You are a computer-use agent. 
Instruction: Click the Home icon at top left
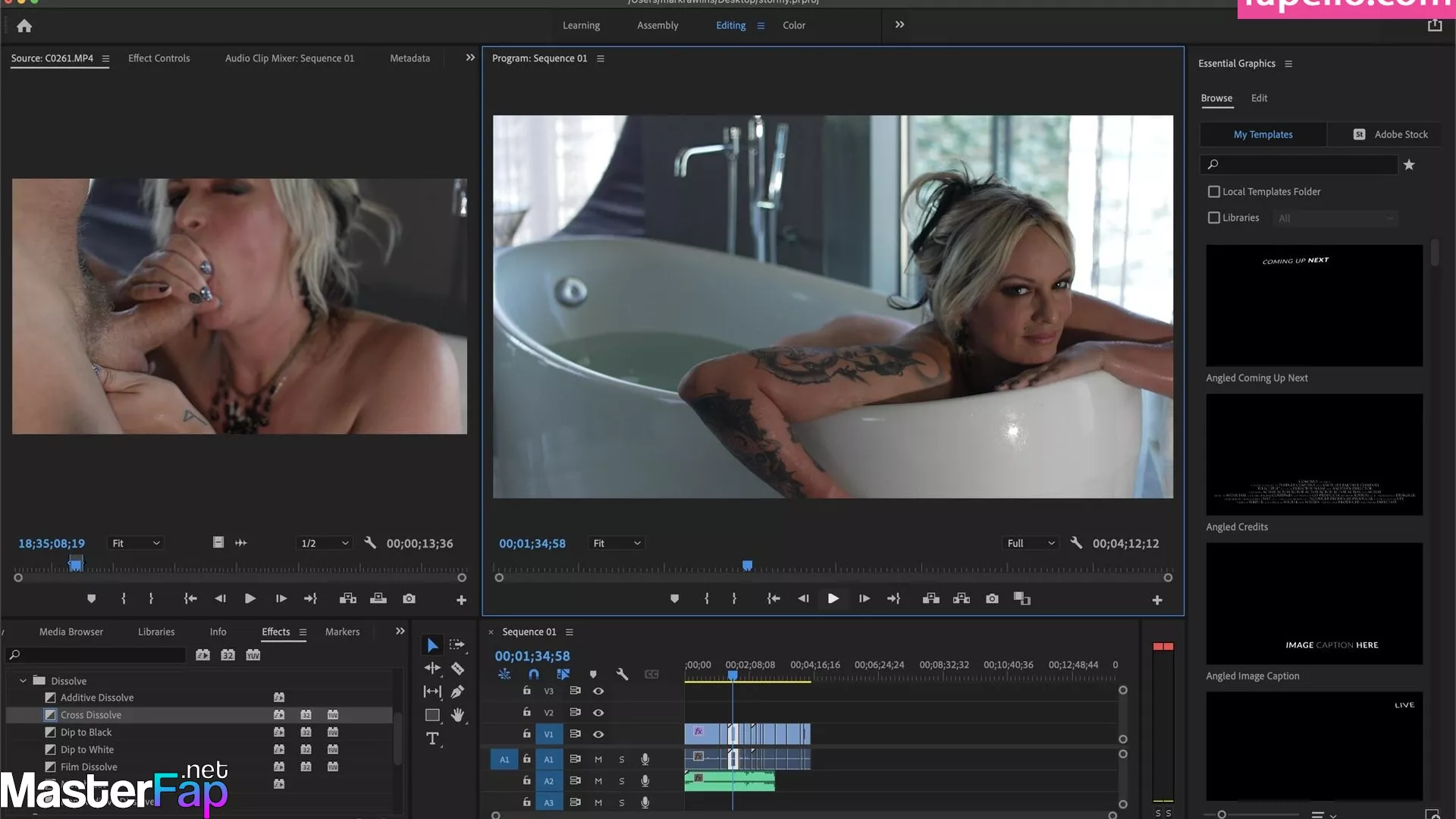click(x=24, y=27)
